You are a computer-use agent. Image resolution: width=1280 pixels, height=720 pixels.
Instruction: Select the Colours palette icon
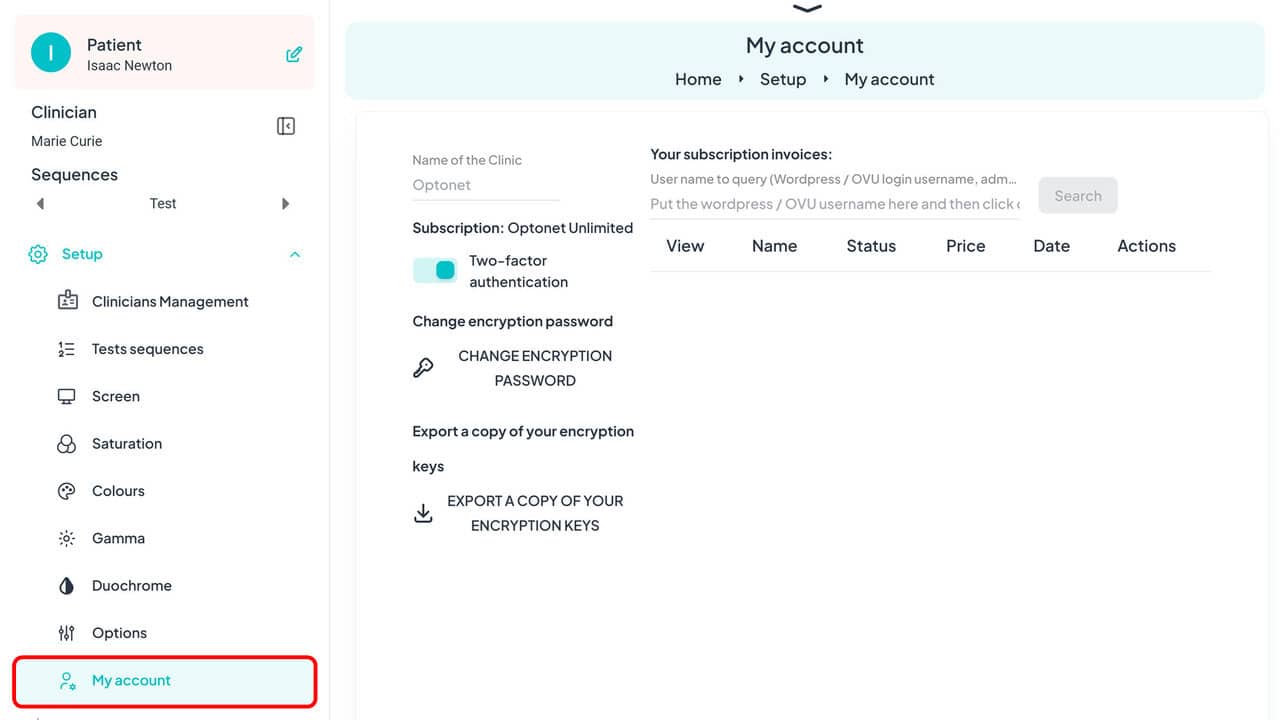coord(65,490)
